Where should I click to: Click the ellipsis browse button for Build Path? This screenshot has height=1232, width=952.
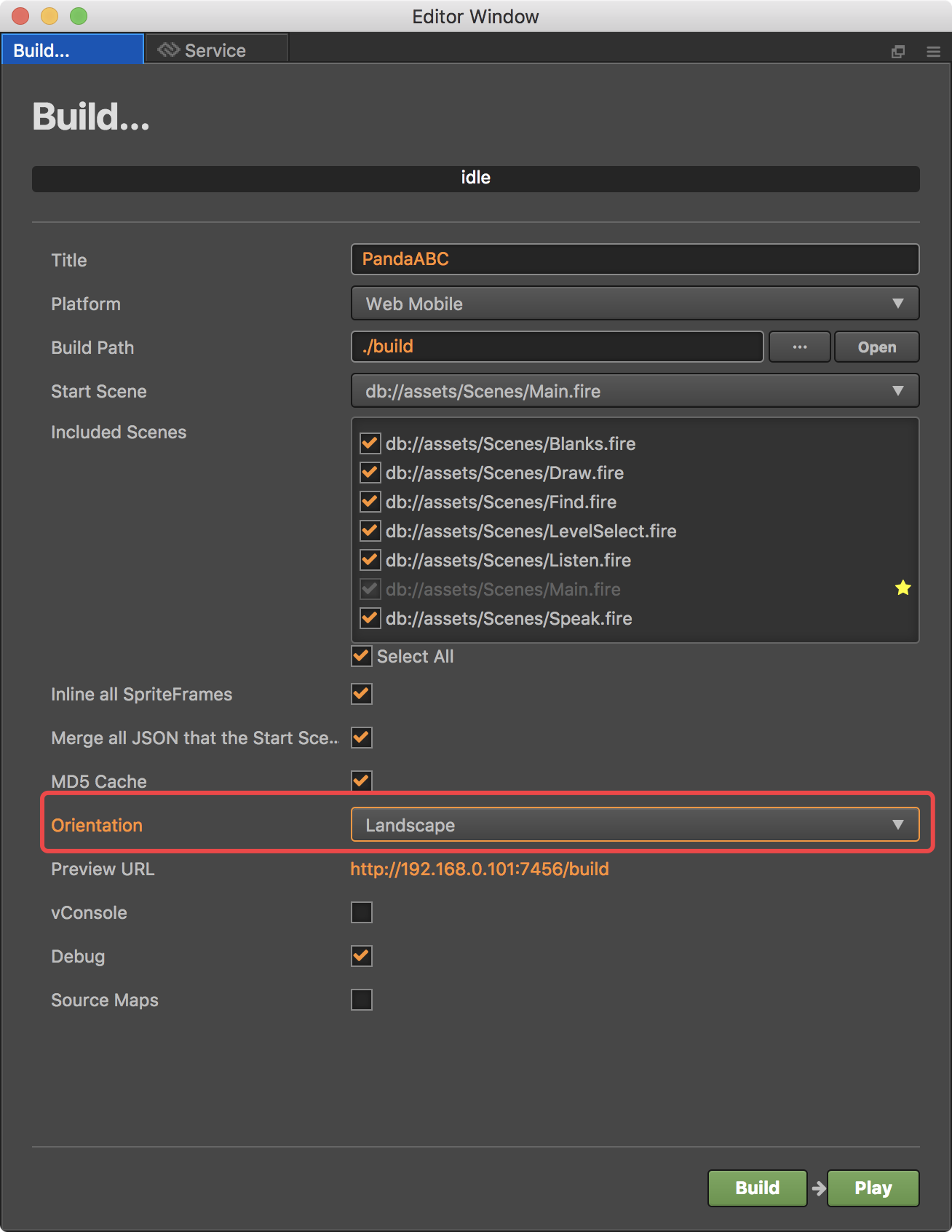(x=799, y=347)
